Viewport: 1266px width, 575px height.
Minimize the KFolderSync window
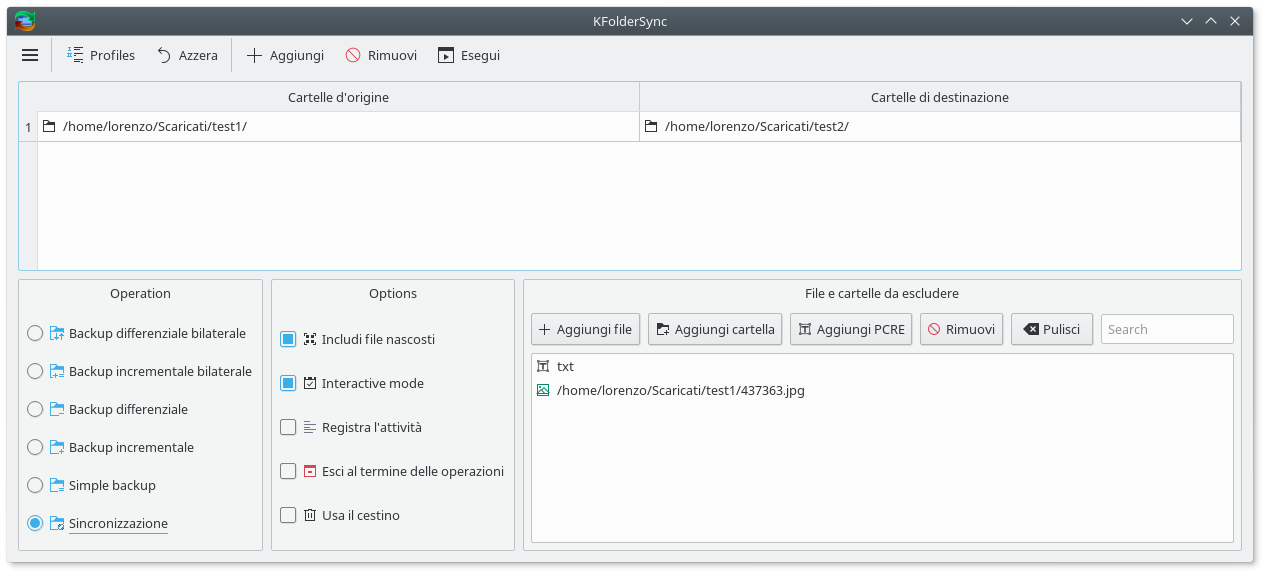click(x=1187, y=21)
